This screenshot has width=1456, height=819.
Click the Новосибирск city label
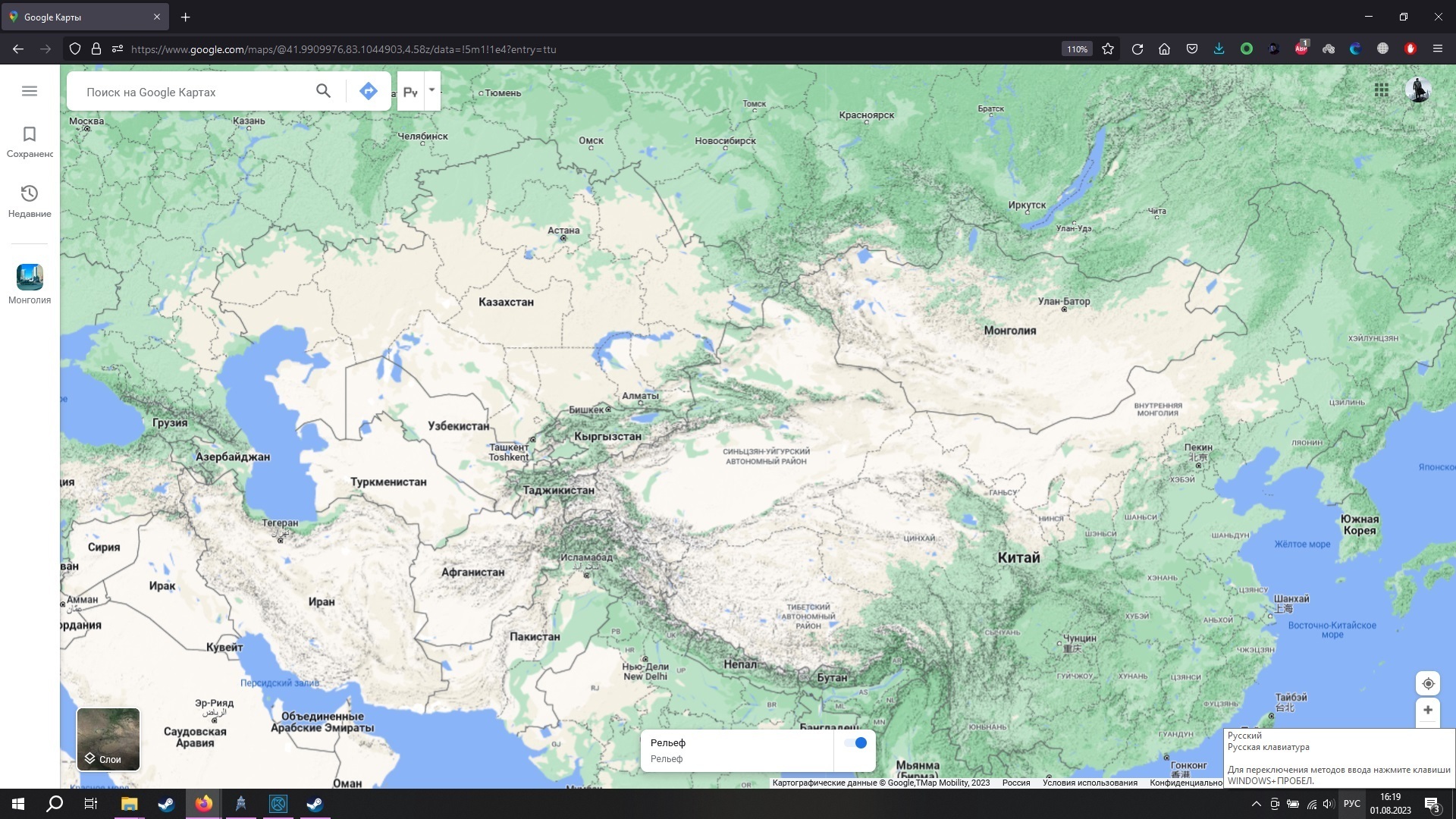pyautogui.click(x=725, y=141)
